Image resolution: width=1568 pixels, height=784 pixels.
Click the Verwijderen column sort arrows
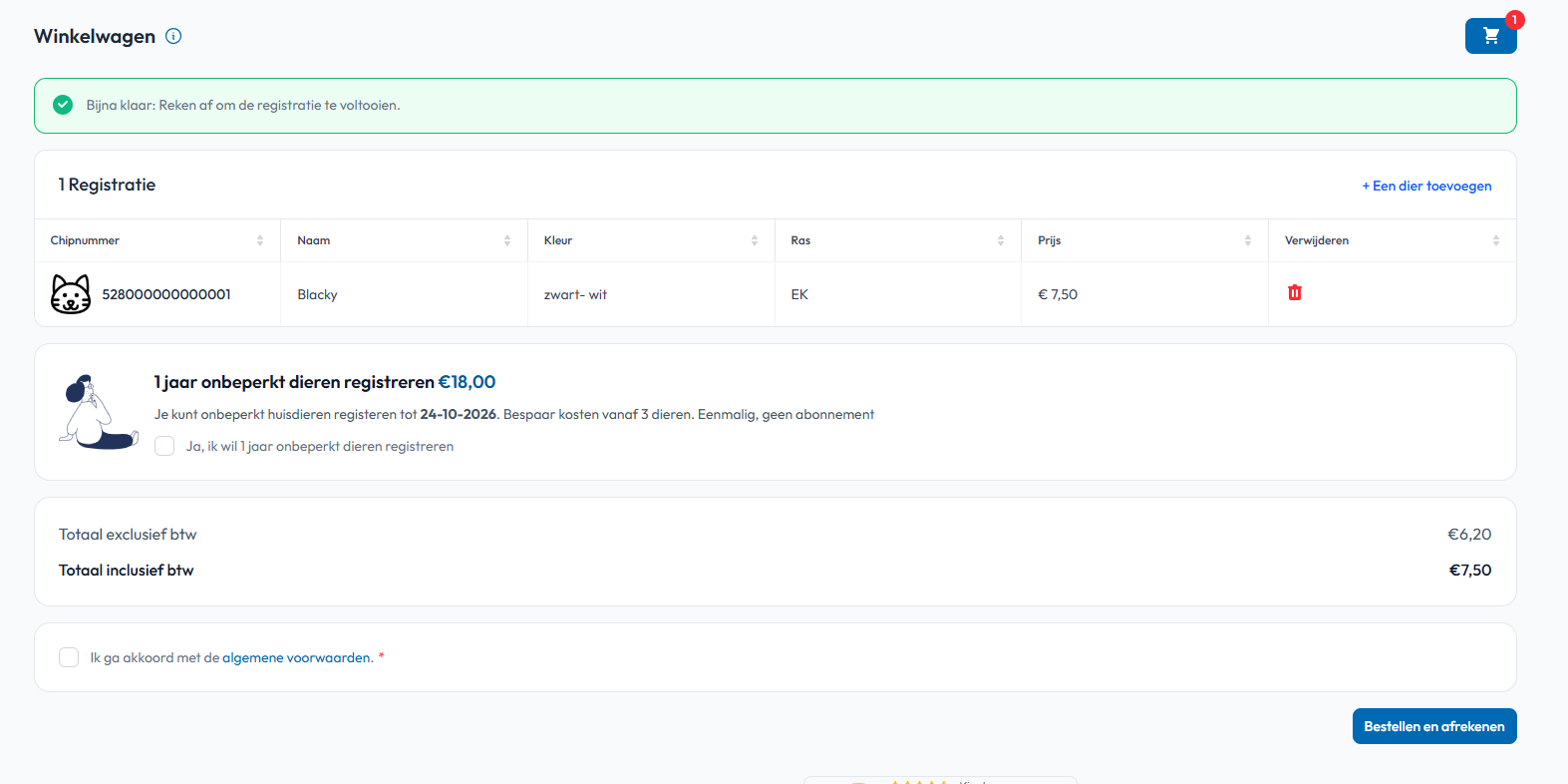click(1495, 240)
